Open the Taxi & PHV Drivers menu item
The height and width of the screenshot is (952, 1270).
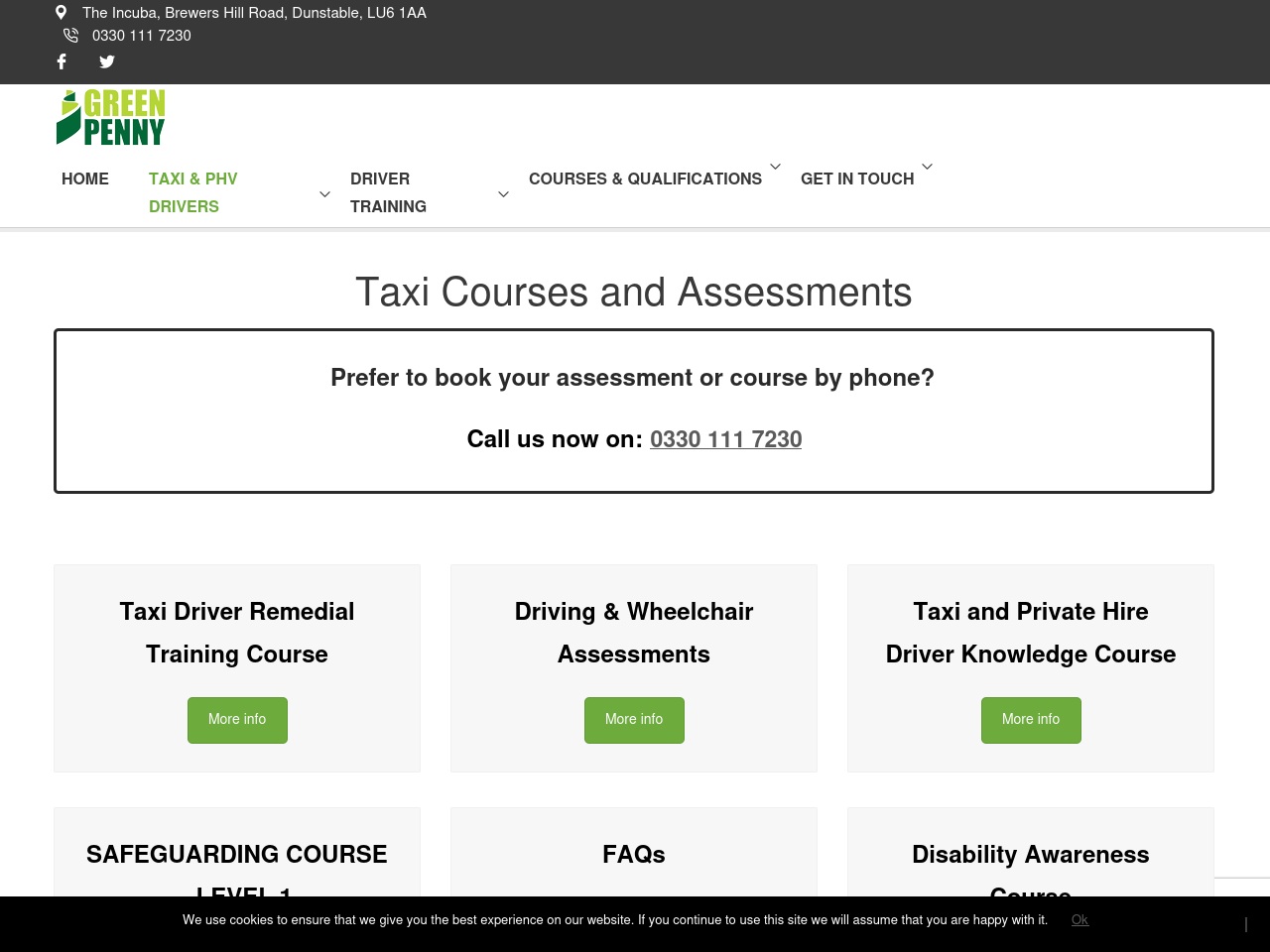tap(193, 192)
